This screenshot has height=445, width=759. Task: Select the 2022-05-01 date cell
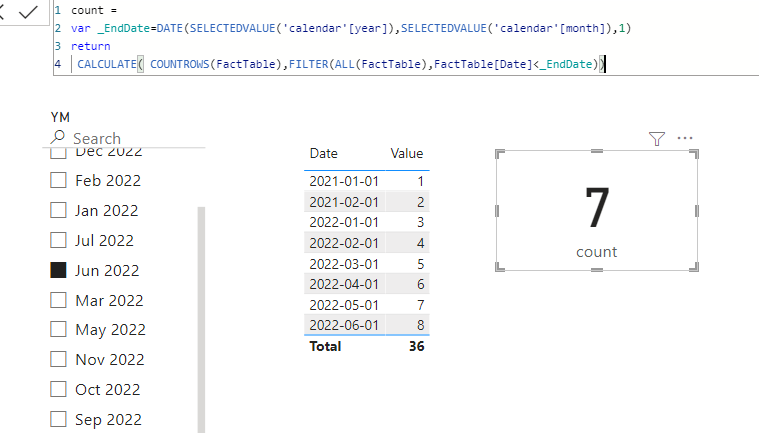point(344,305)
